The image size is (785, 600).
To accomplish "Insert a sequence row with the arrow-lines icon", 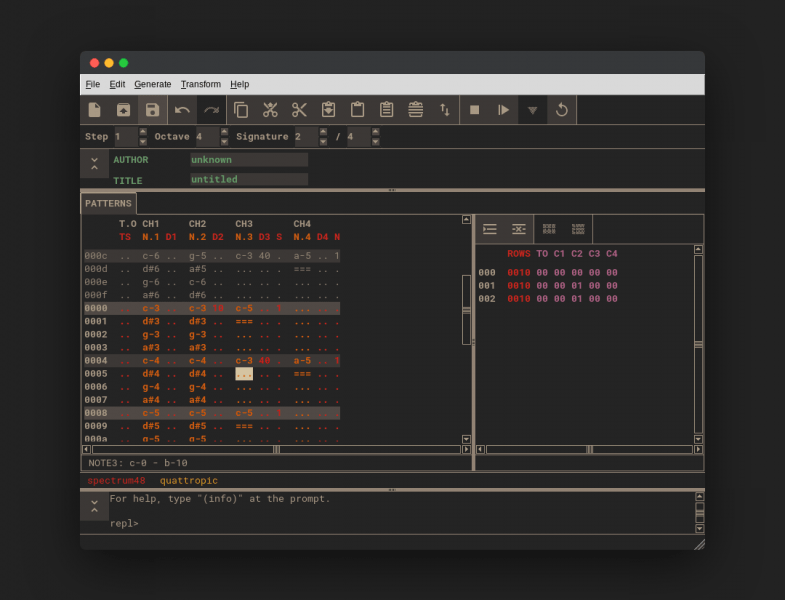I will pos(490,229).
